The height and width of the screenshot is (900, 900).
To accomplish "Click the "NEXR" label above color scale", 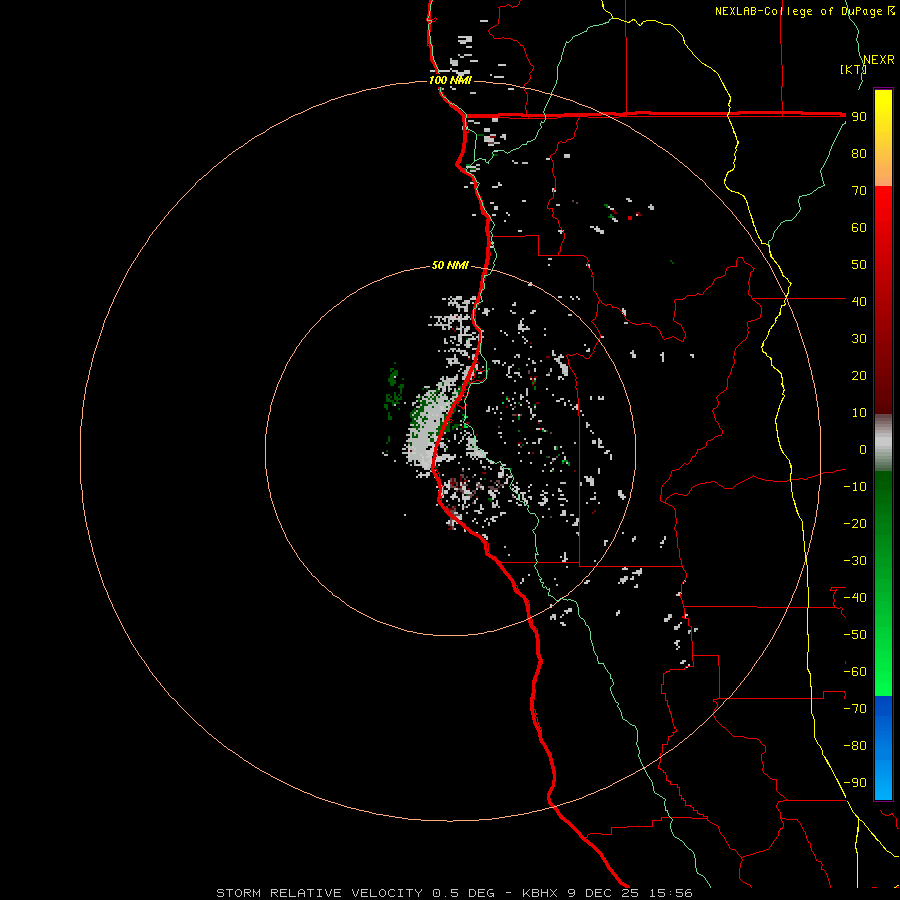I will click(879, 60).
